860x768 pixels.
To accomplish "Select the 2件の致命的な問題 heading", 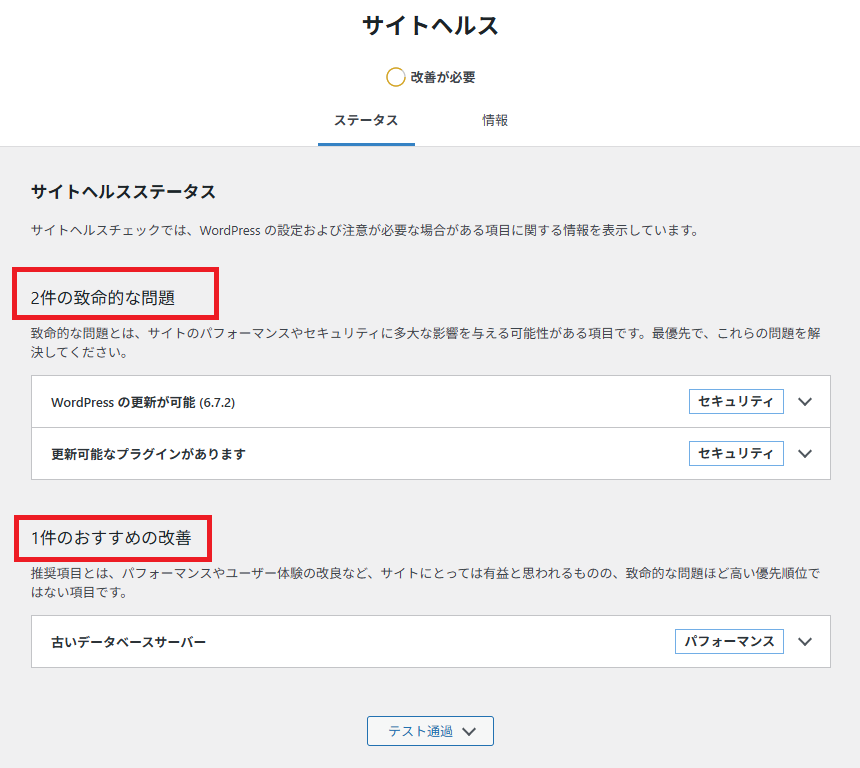I will point(103,297).
